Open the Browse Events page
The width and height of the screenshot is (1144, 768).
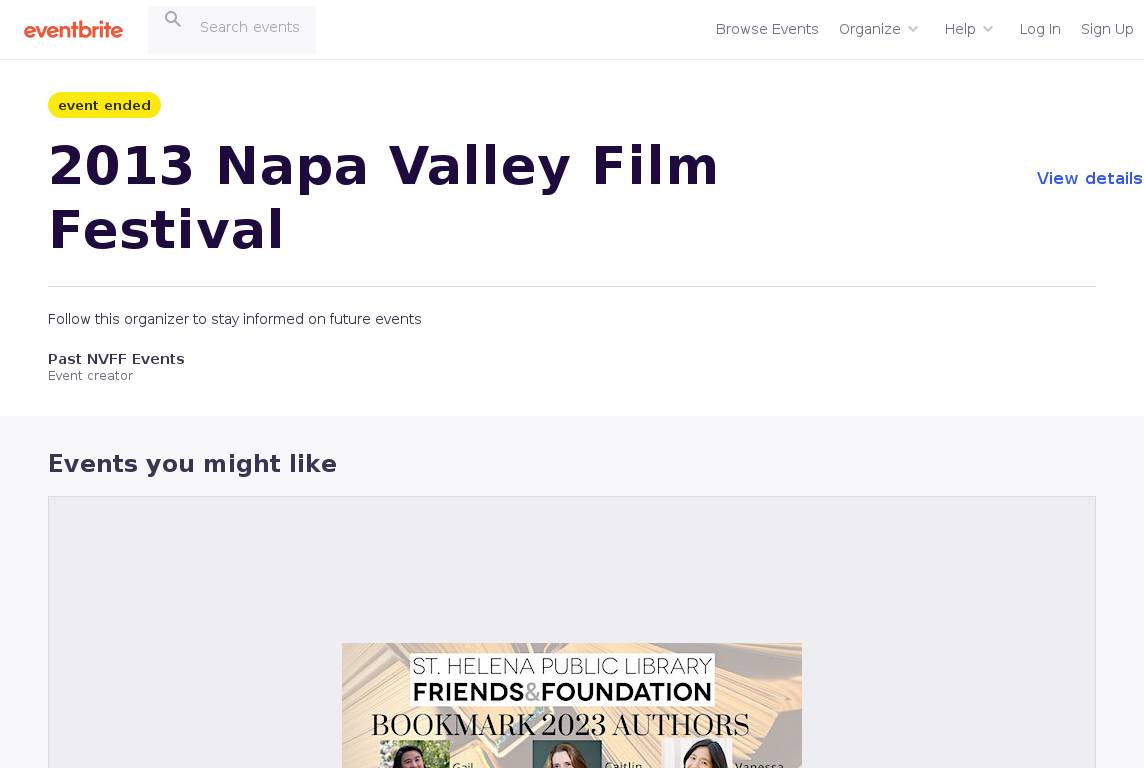[767, 29]
